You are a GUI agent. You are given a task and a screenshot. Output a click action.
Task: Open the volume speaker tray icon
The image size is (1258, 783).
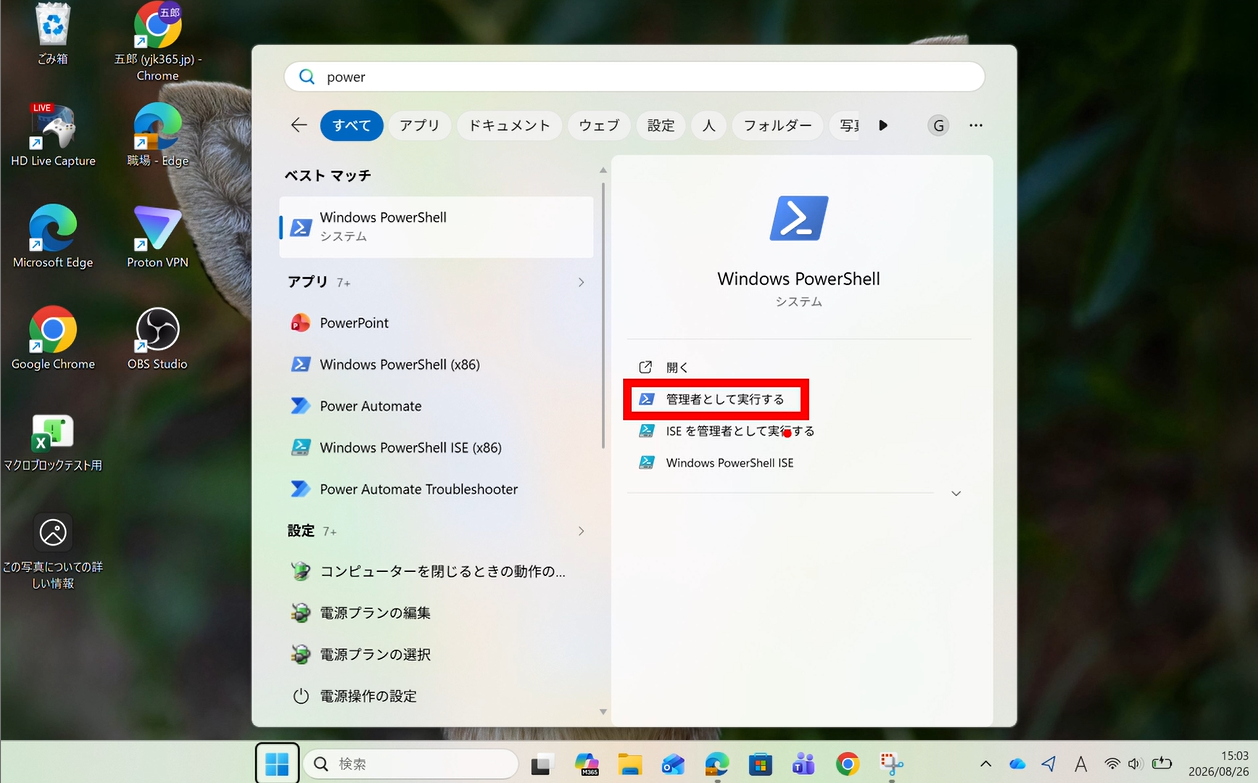click(1134, 764)
